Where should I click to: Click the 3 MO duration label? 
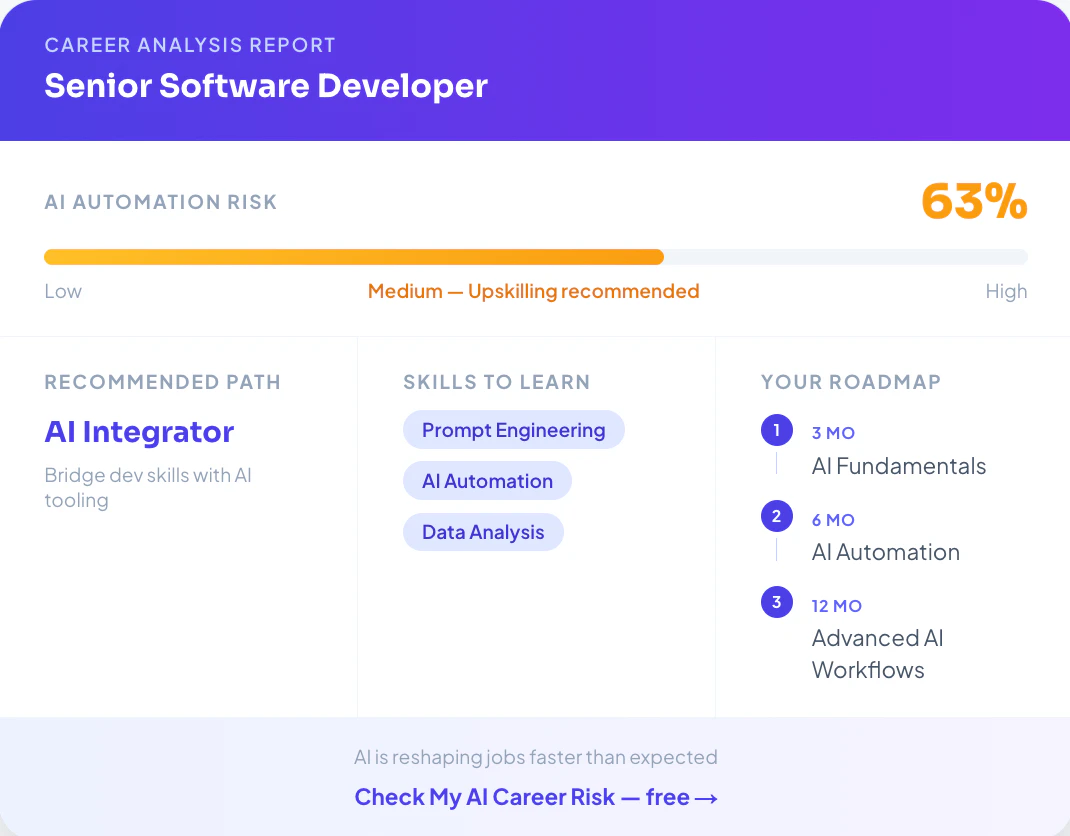tap(833, 433)
